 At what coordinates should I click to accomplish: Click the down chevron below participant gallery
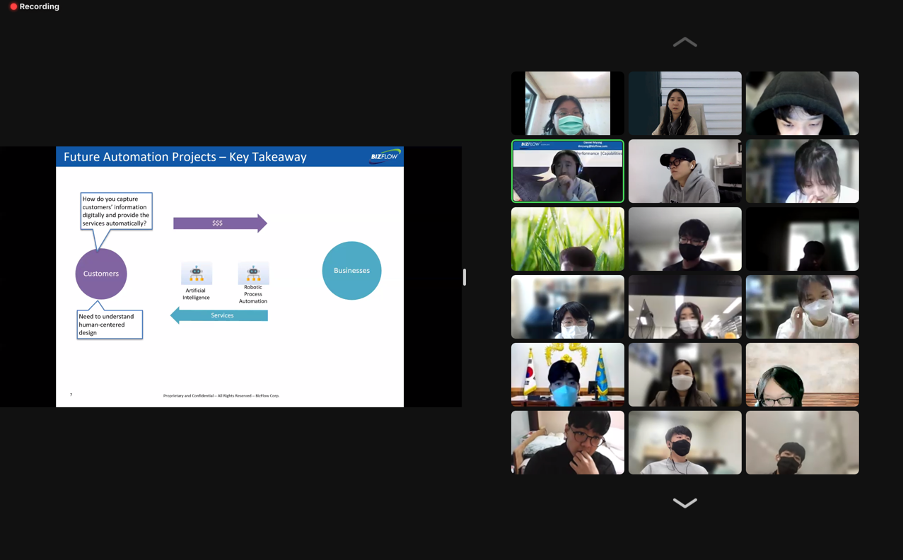coord(685,503)
